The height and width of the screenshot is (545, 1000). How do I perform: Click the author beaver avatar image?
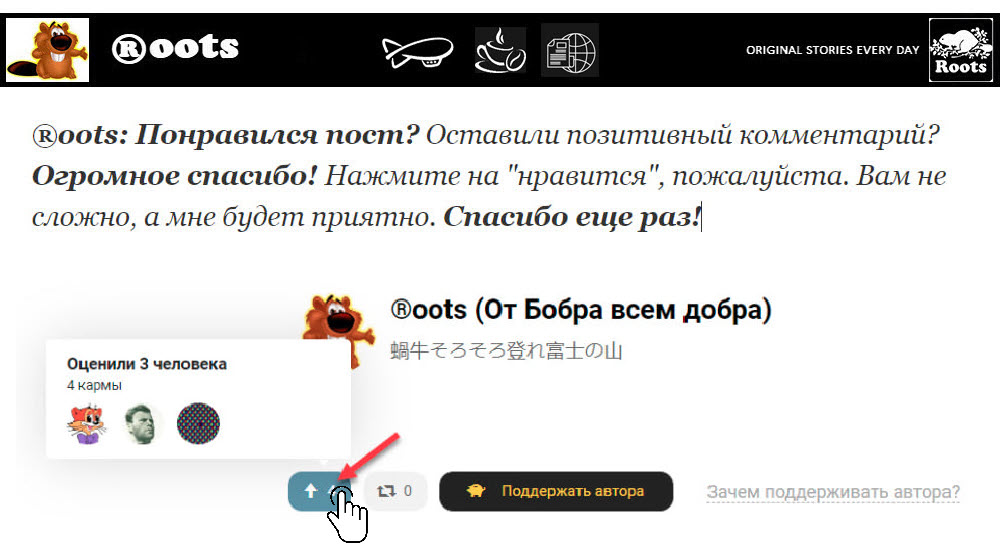pos(339,329)
